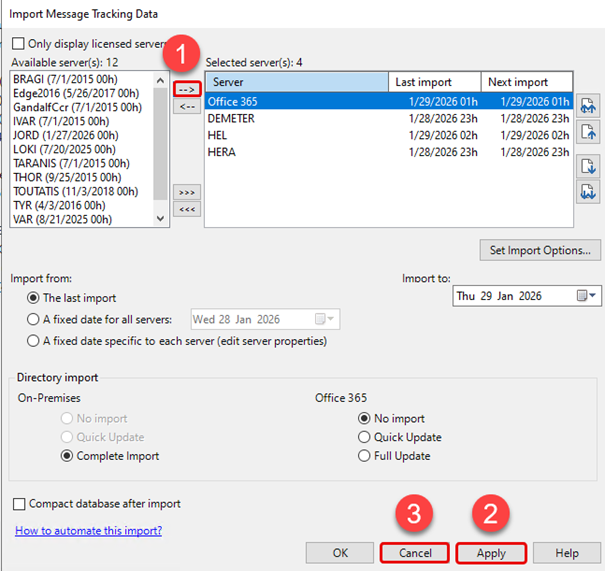Select Office 365 Quick Update option
605x571 pixels.
click(364, 437)
